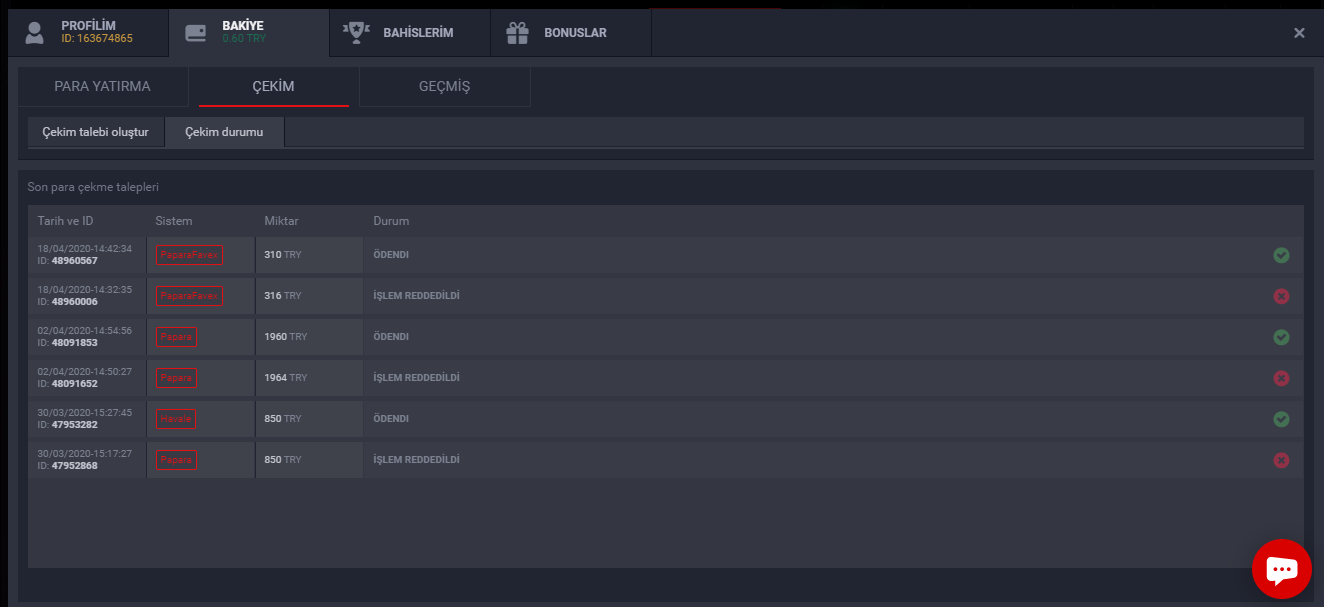Click the PaparaFavex badge for 310 TRY
The image size is (1324, 607).
point(189,255)
